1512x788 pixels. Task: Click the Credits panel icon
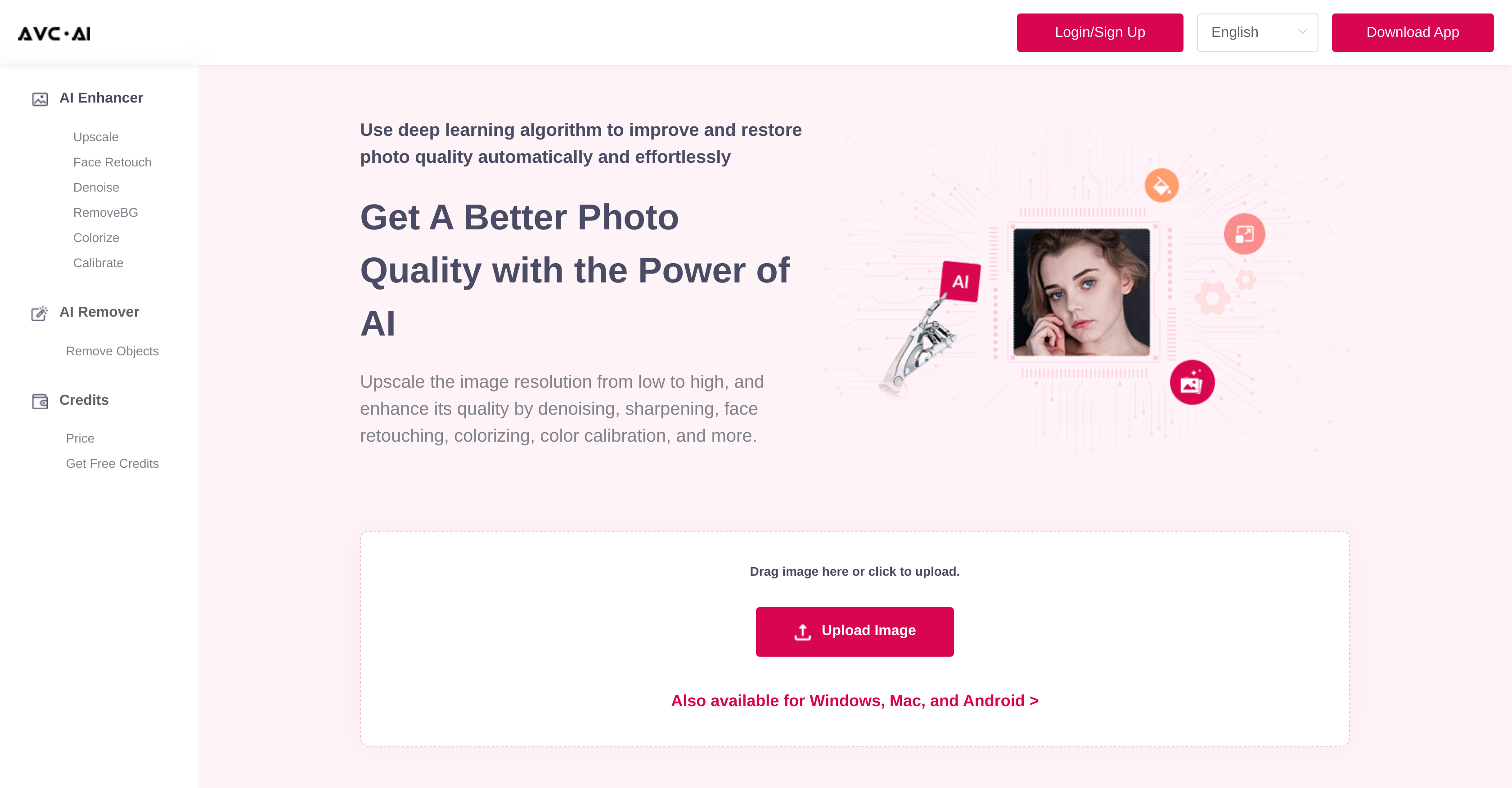(x=40, y=401)
